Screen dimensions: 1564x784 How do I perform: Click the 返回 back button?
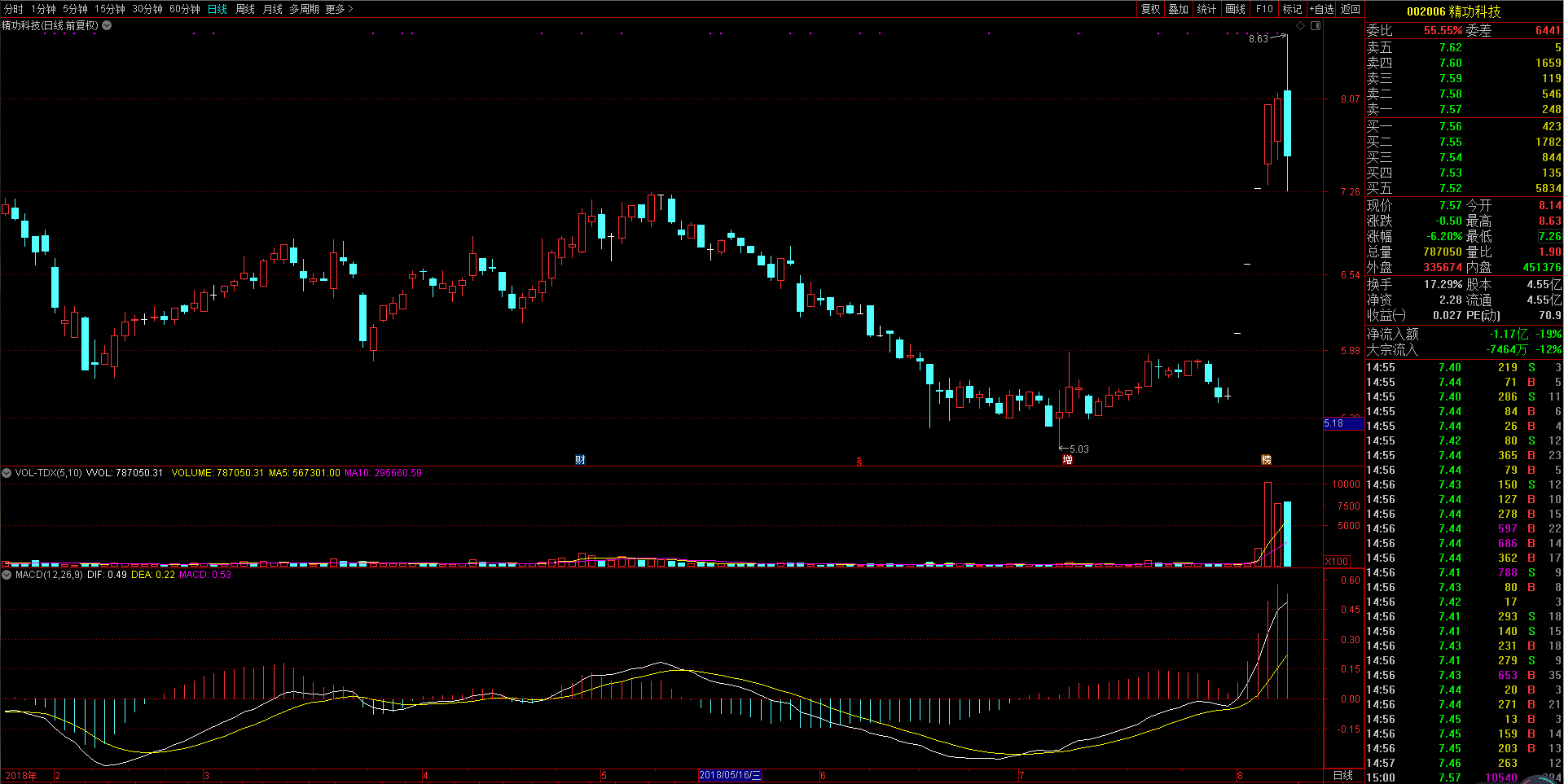(x=1351, y=9)
